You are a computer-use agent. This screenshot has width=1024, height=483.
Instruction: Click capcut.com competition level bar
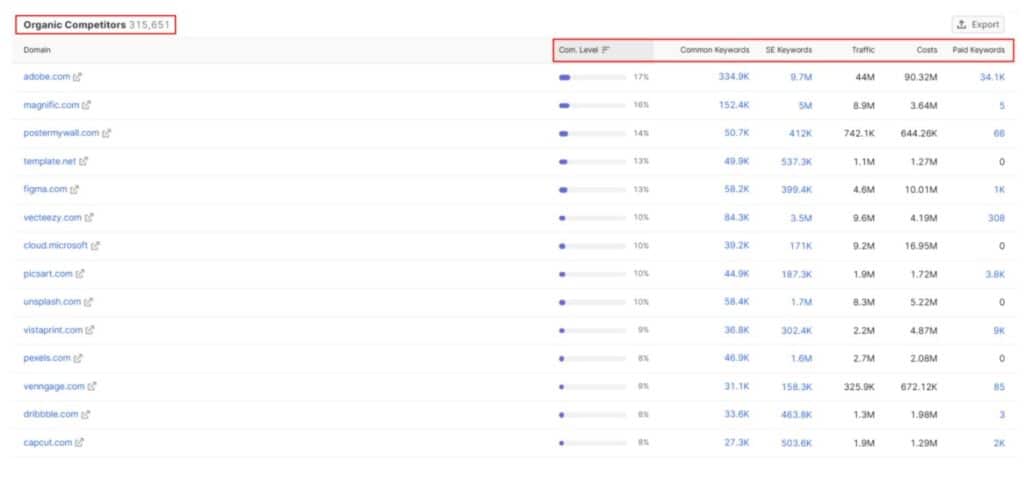[592, 443]
